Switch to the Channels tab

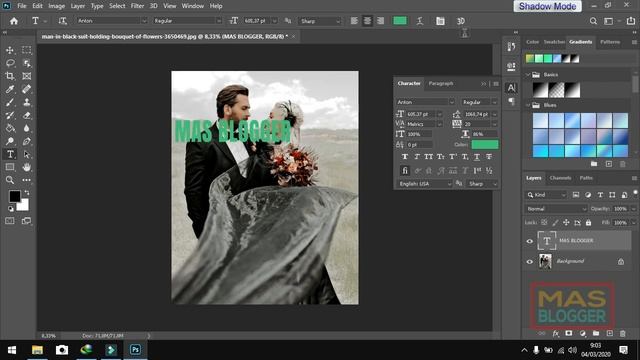(560, 178)
